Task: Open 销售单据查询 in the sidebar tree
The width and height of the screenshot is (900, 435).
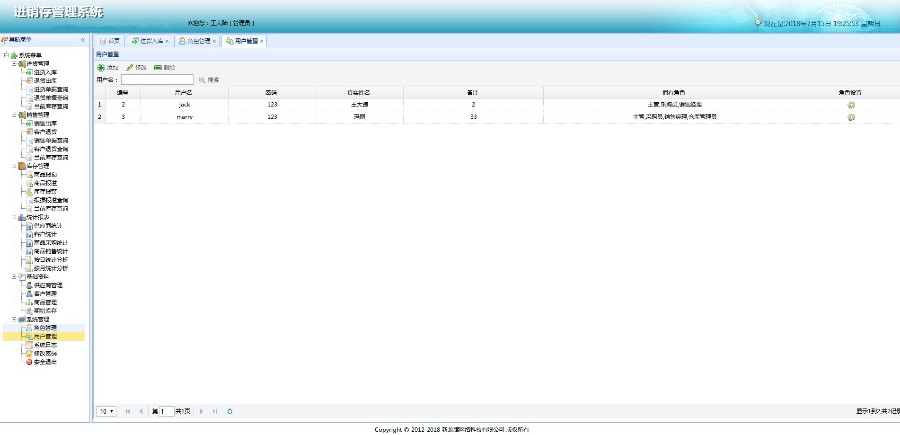Action: 51,141
